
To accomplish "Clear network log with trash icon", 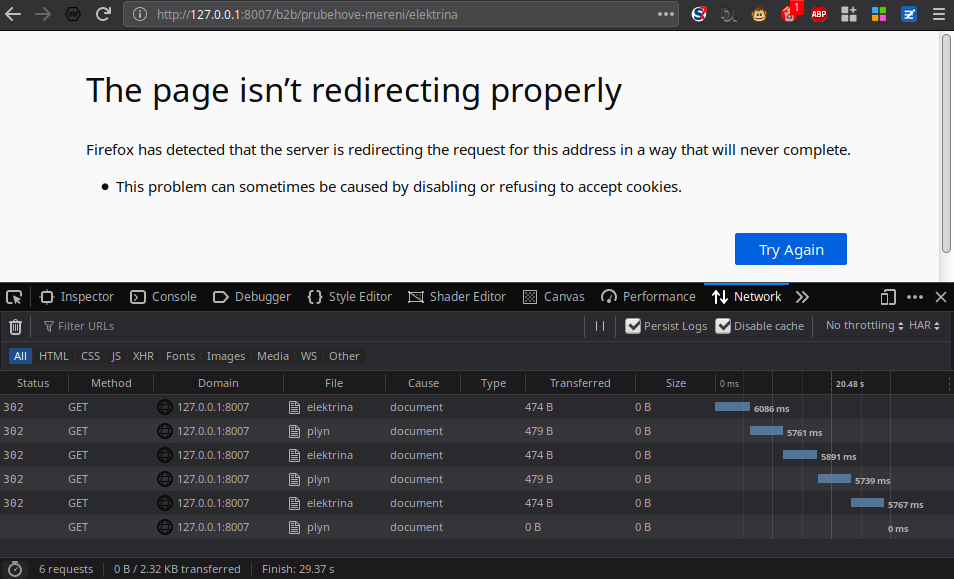I will pyautogui.click(x=15, y=326).
